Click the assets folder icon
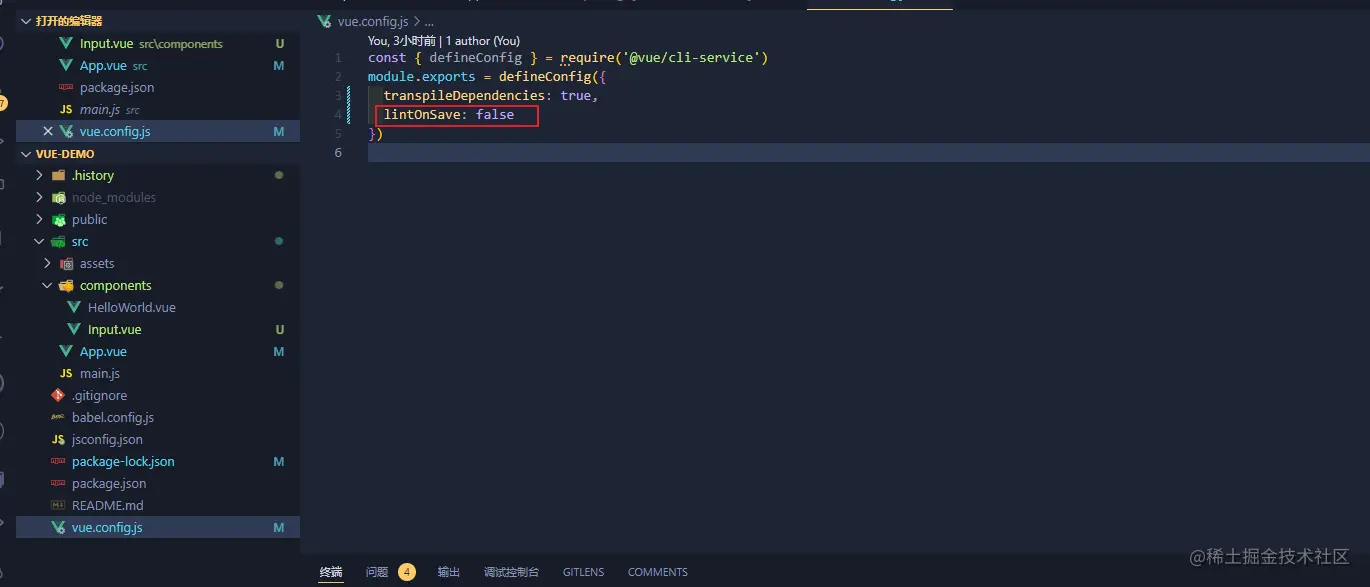Viewport: 1370px width, 587px height. (x=66, y=263)
